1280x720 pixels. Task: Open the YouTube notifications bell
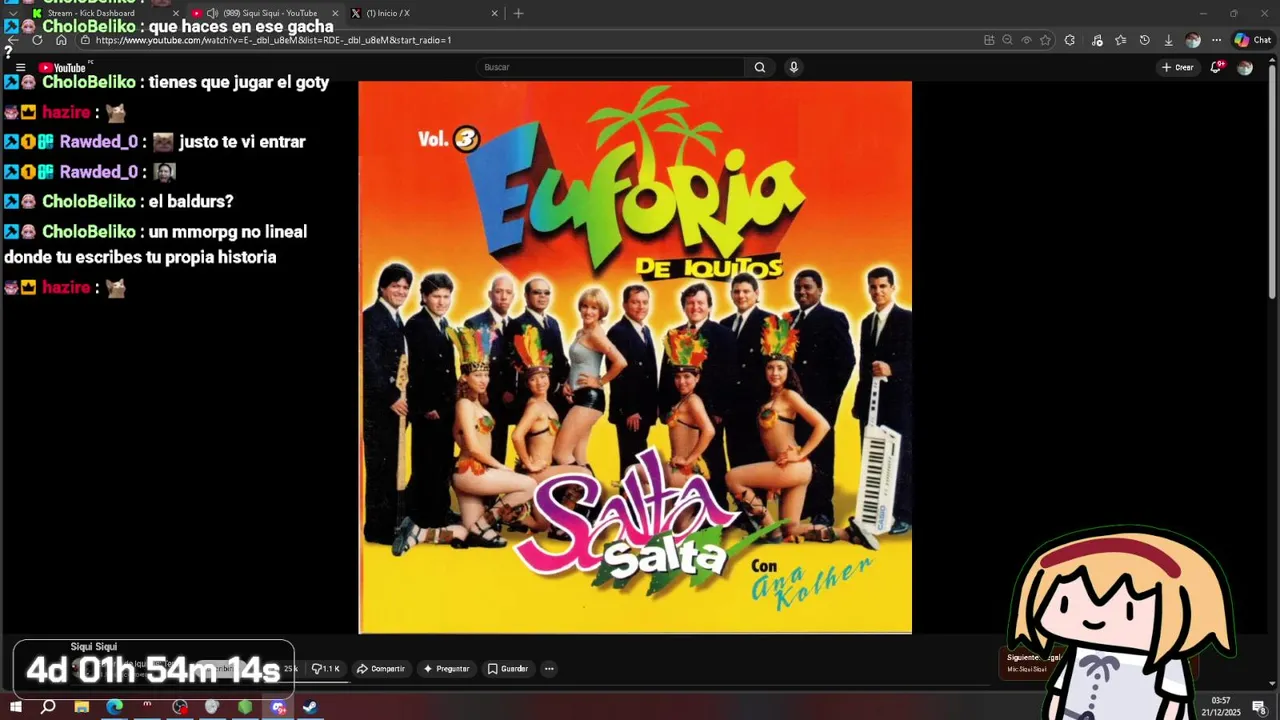point(1217,67)
